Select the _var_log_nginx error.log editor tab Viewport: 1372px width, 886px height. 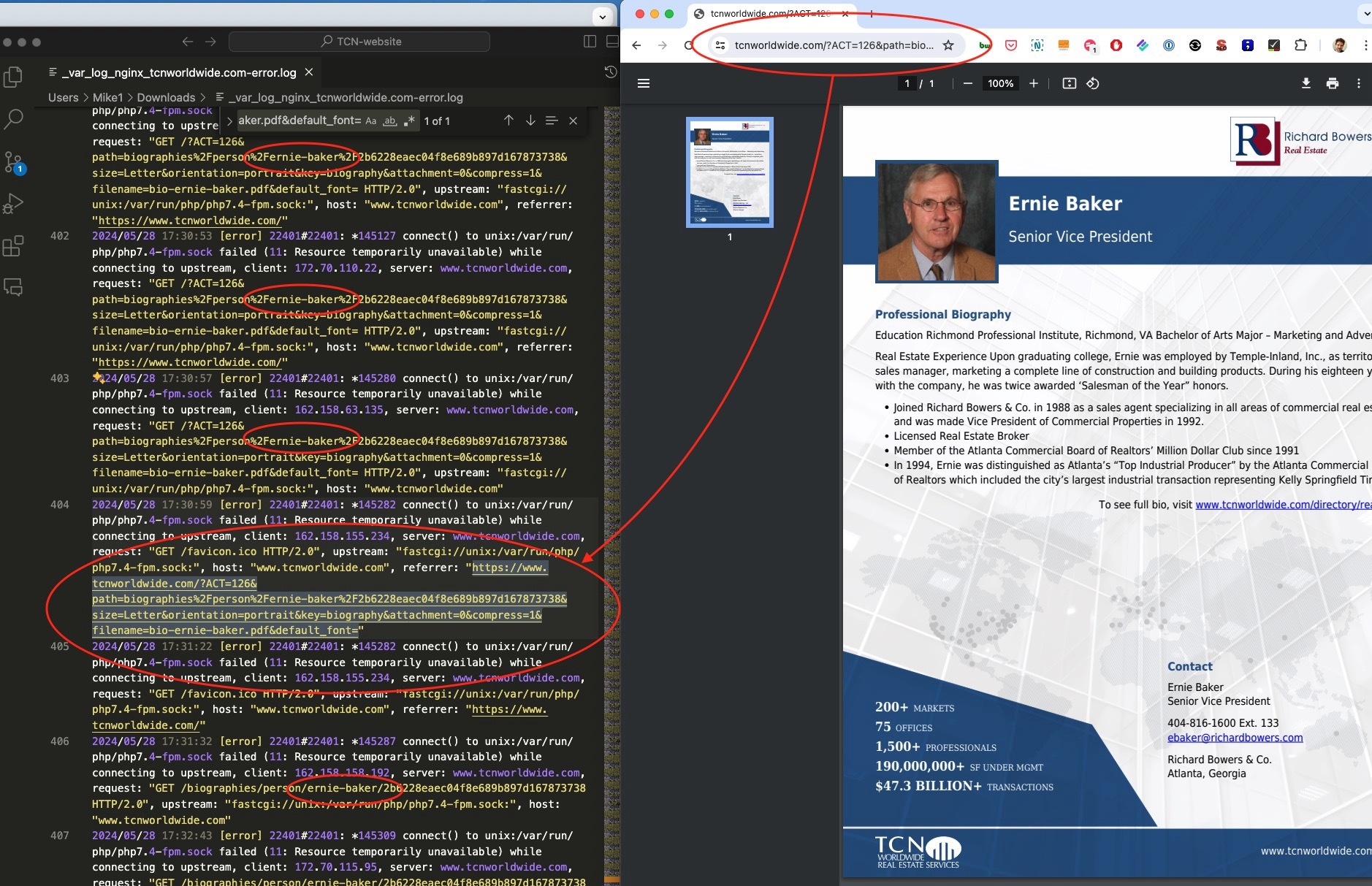180,72
